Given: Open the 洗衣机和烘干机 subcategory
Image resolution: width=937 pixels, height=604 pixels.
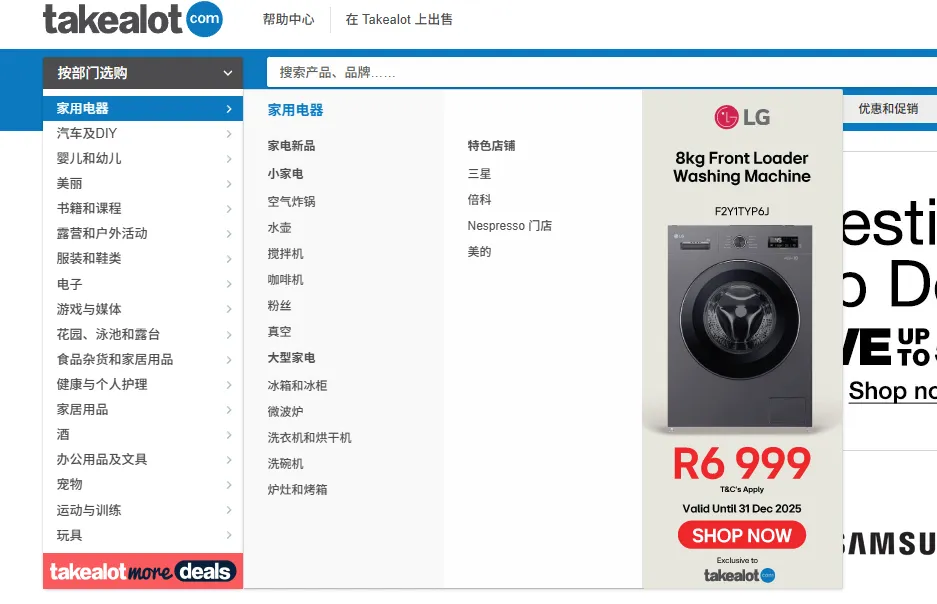Looking at the screenshot, I should 309,438.
